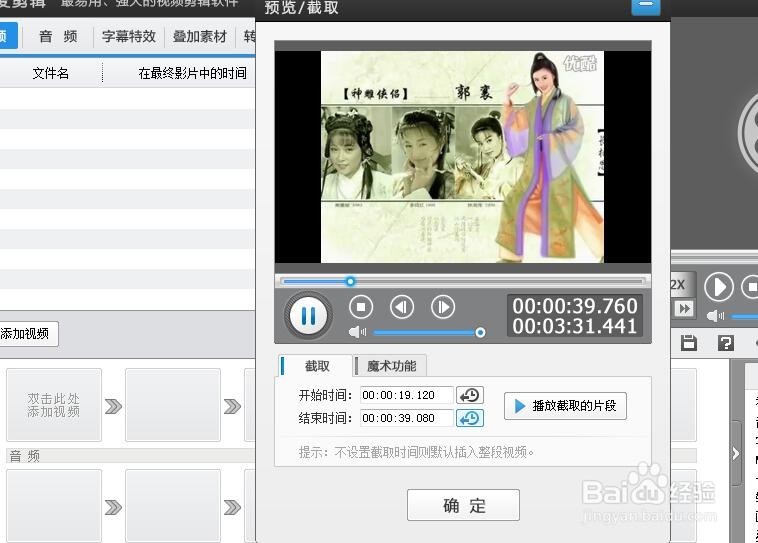This screenshot has height=543, width=758.
Task: Click the video preview frame
Action: click(463, 157)
